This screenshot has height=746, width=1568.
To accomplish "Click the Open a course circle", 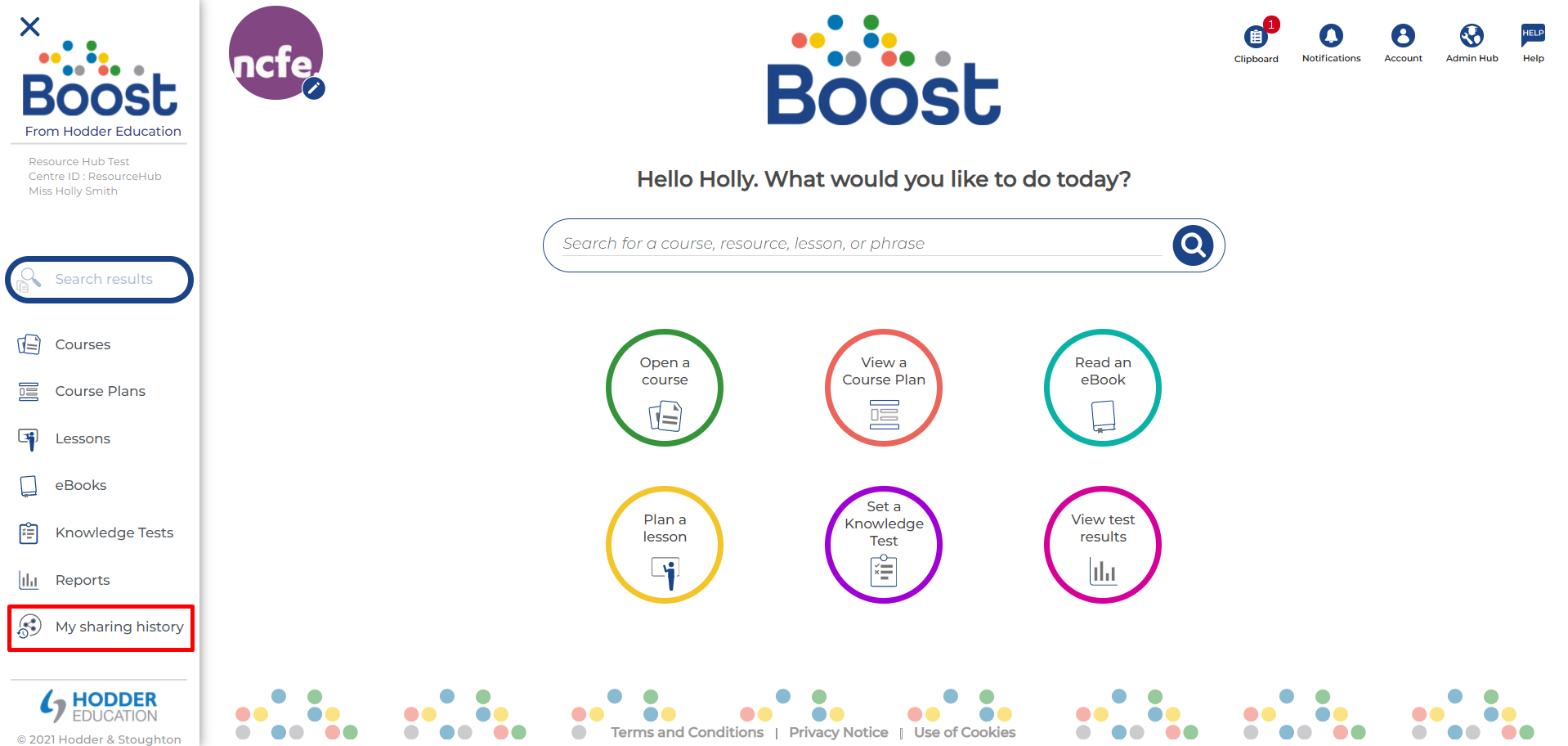I will coord(665,388).
